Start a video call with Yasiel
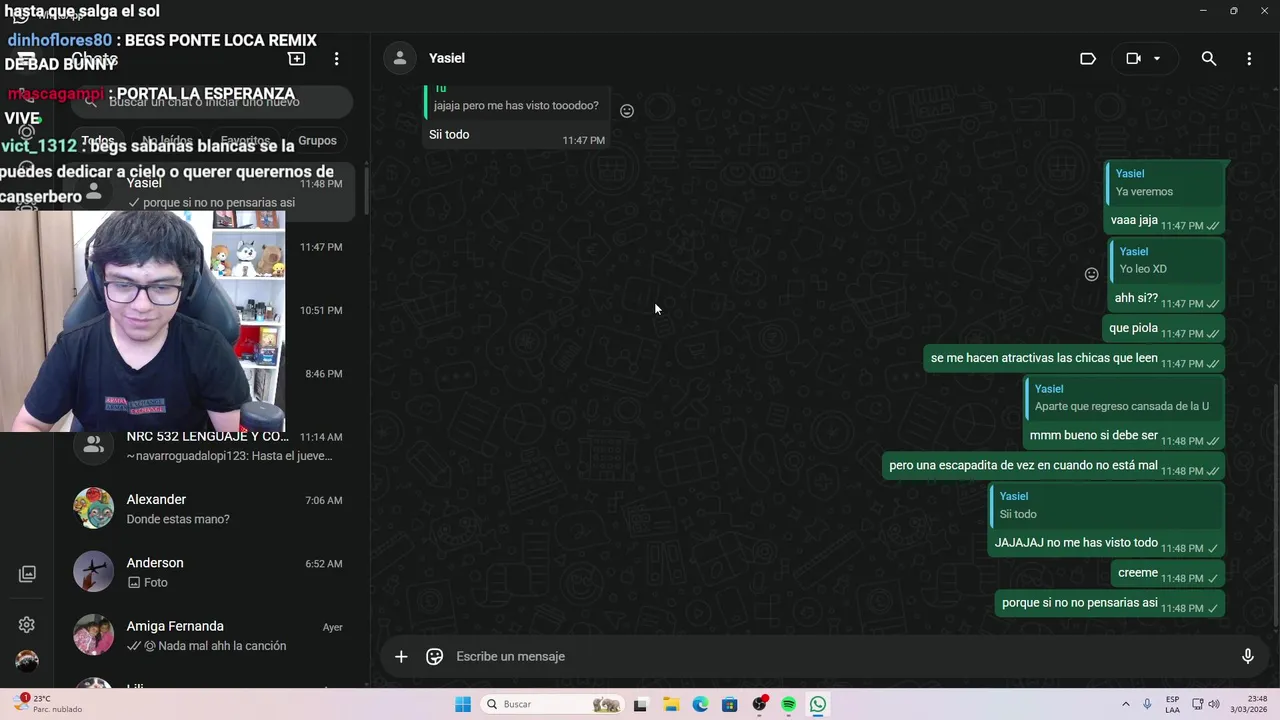1280x720 pixels. (x=1133, y=59)
